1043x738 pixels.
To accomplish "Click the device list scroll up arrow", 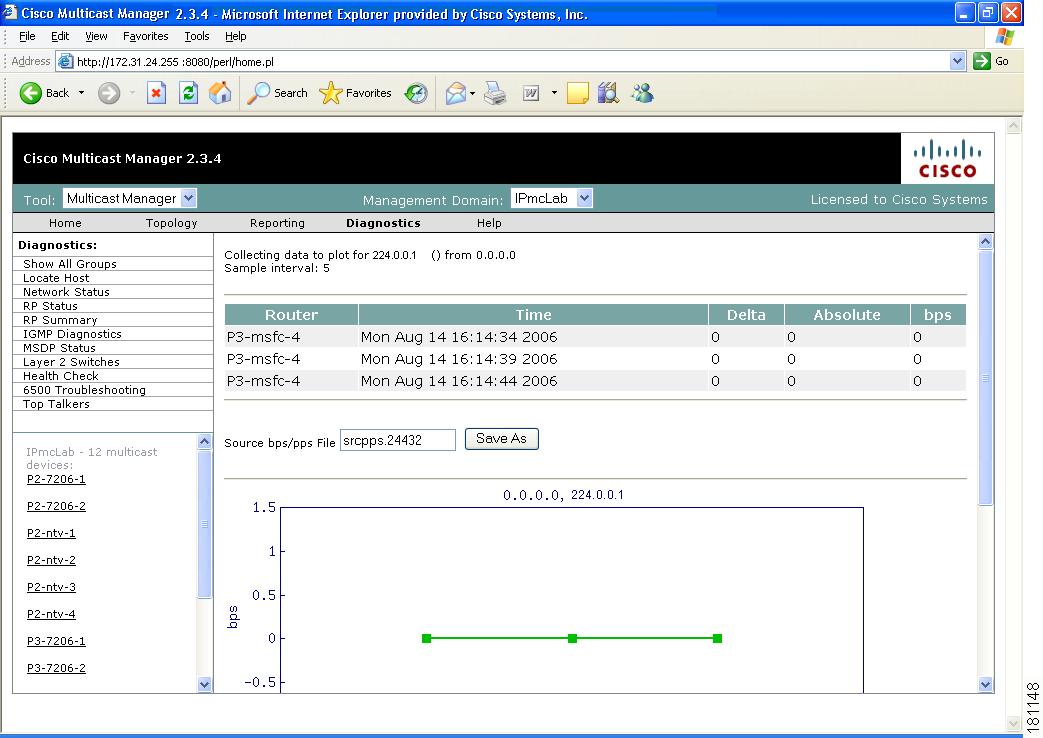I will [x=204, y=441].
